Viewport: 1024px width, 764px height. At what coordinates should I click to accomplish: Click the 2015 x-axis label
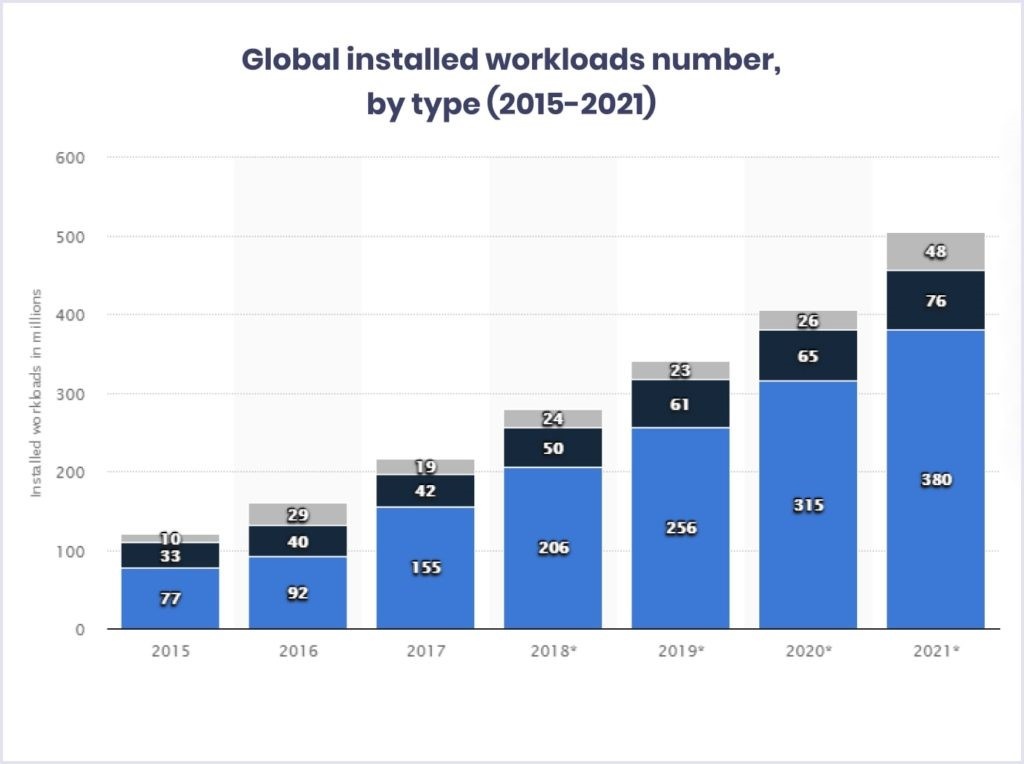tap(170, 651)
